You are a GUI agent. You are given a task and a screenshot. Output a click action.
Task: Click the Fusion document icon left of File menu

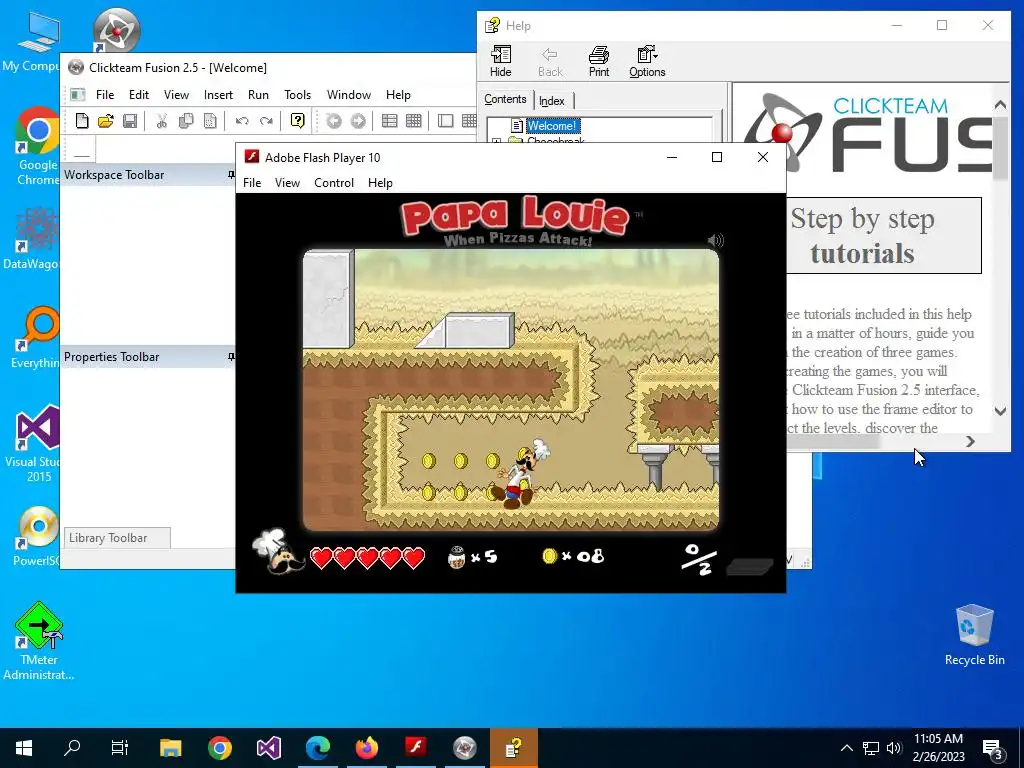coord(78,95)
